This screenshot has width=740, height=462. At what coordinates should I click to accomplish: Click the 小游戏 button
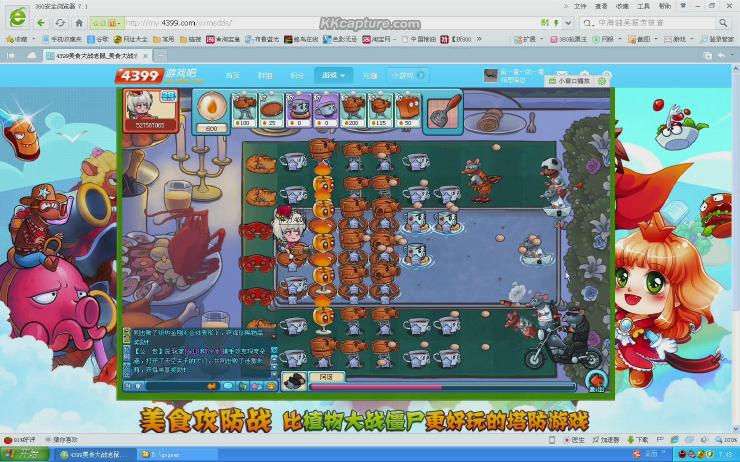coord(408,75)
